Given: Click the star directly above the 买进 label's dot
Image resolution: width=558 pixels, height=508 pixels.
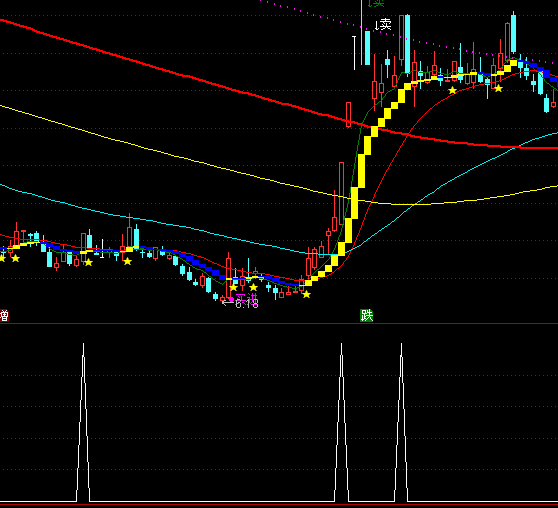Looking at the screenshot, I should 233,287.
